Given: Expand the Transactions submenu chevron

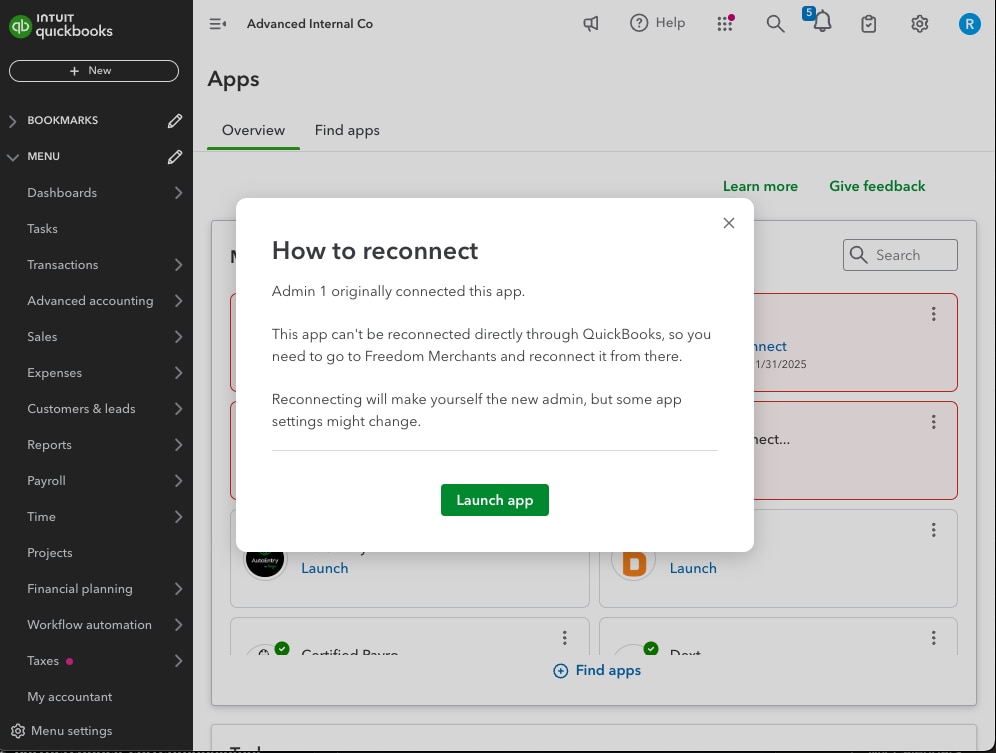Looking at the screenshot, I should click(178, 265).
